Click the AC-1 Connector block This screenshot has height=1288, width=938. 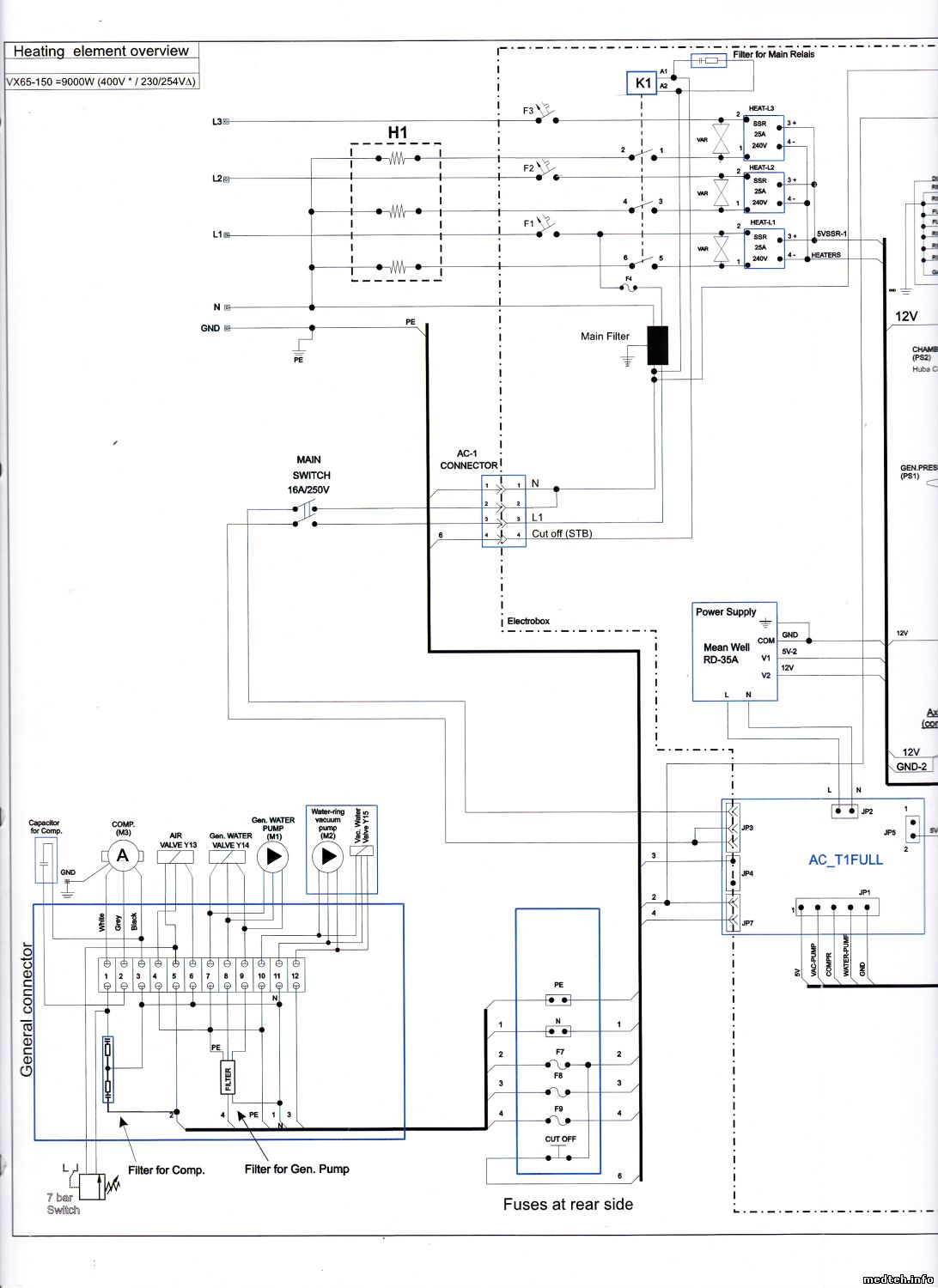503,510
